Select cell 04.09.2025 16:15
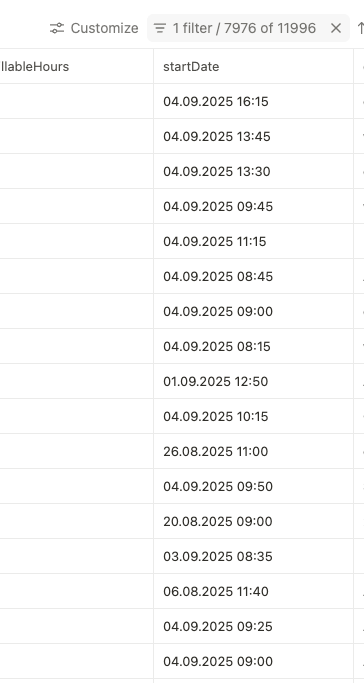 253,101
